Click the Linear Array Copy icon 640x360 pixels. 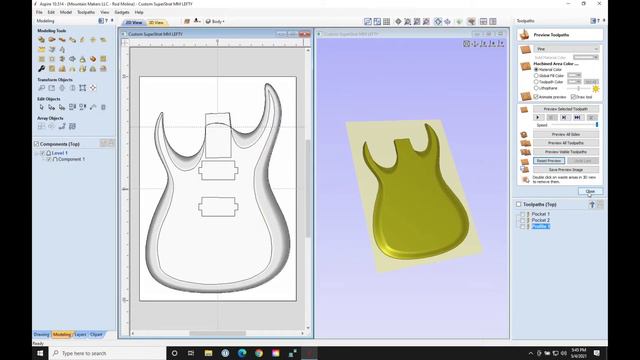41,126
